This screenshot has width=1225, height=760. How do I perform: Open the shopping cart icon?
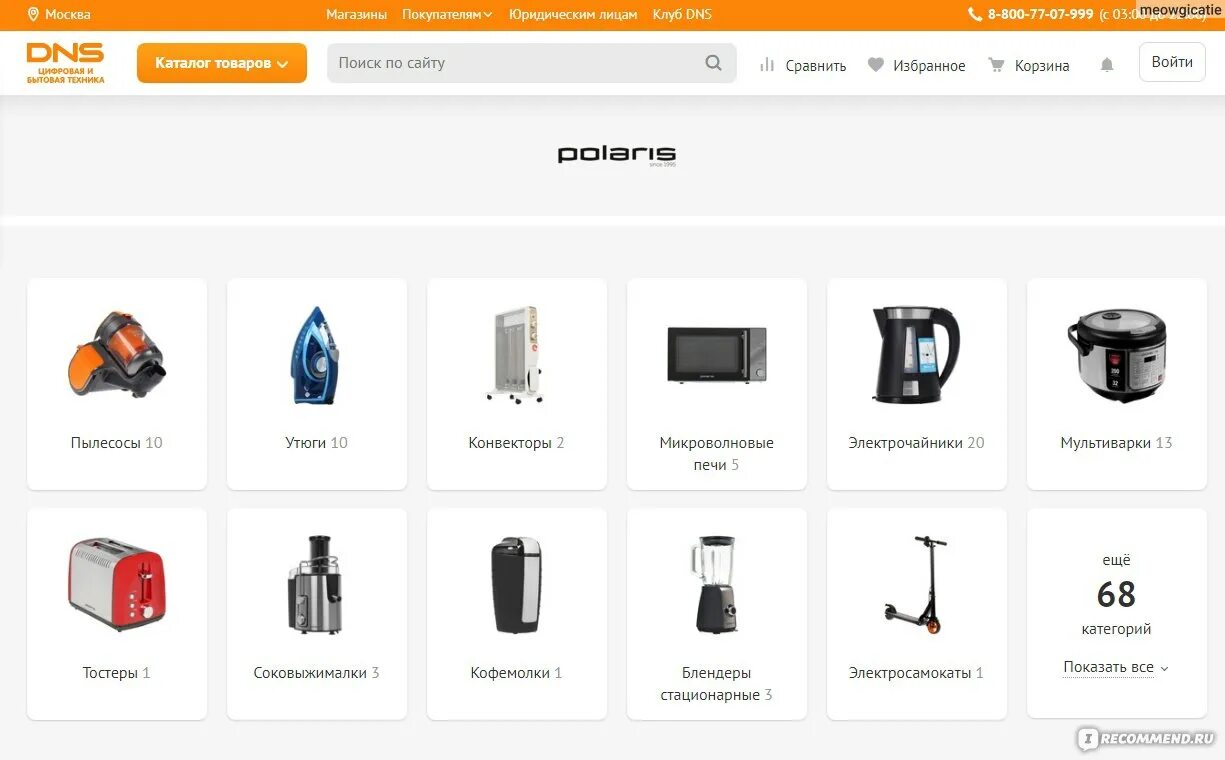coord(996,65)
